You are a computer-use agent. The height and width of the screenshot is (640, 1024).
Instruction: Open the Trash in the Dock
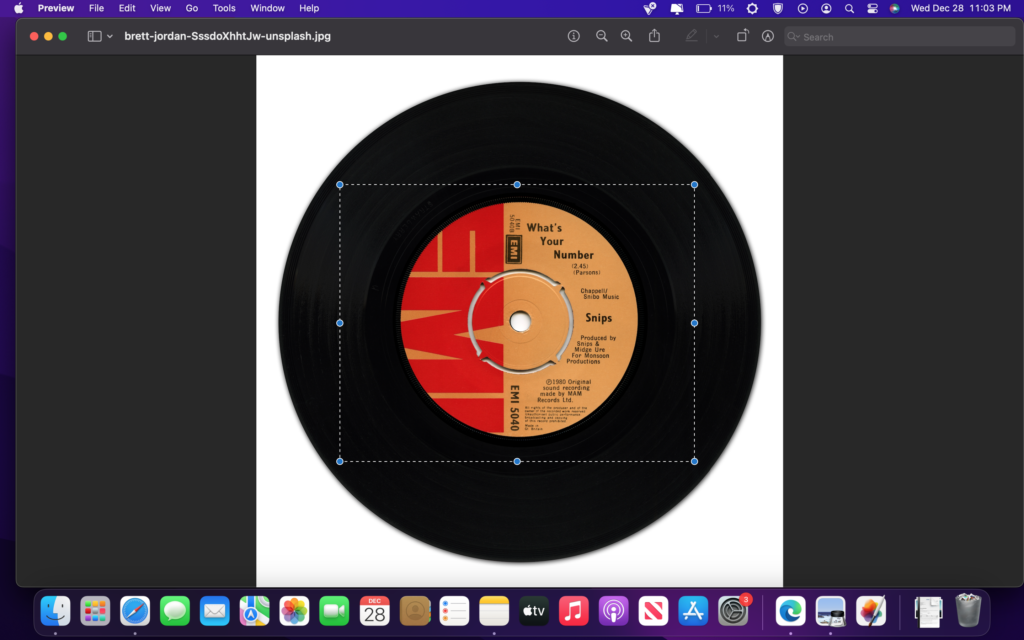point(968,610)
